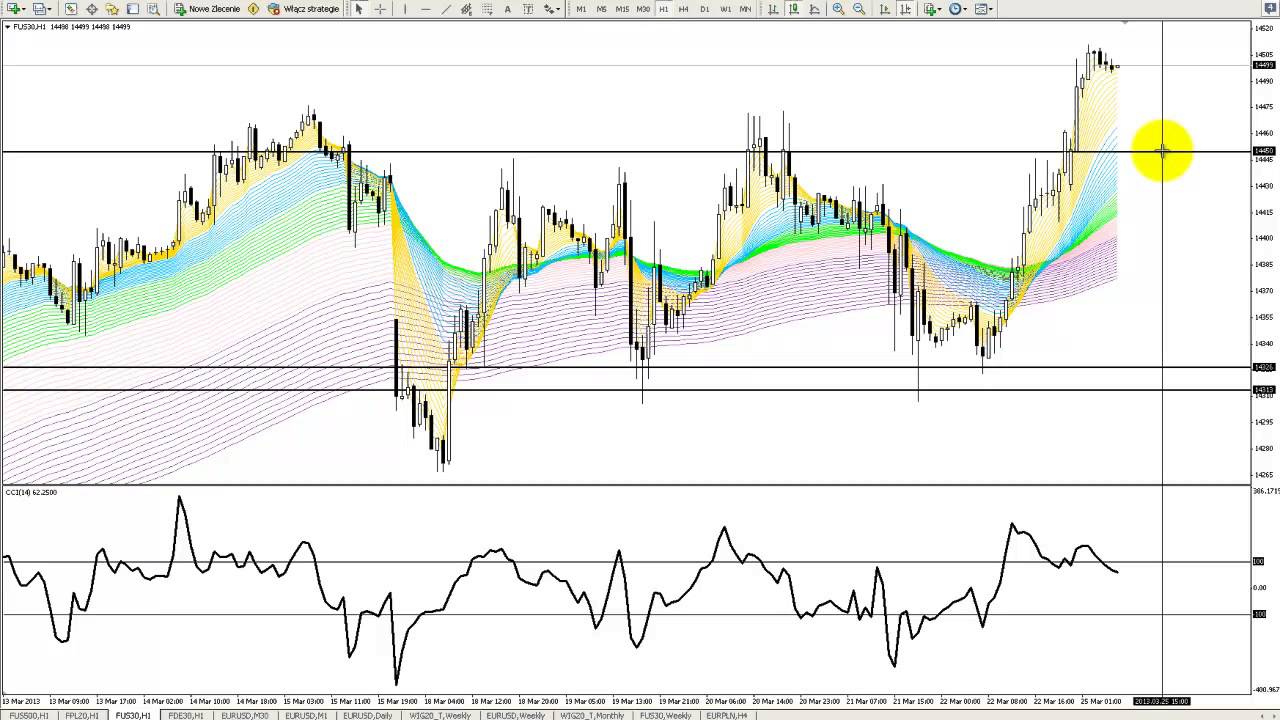The width and height of the screenshot is (1280, 720).
Task: Click the Włącz strategie button
Action: (x=304, y=9)
